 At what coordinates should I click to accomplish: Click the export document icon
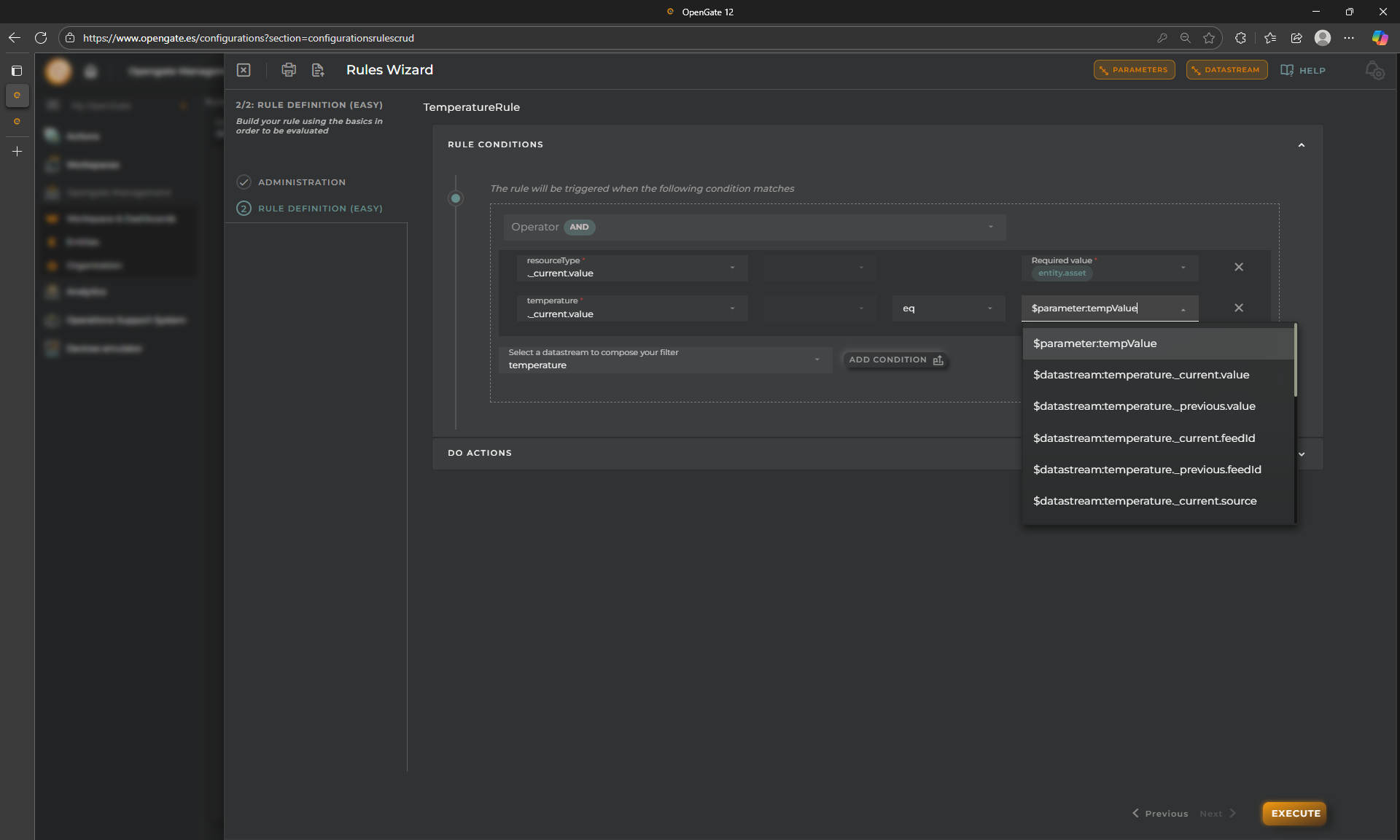(x=318, y=70)
